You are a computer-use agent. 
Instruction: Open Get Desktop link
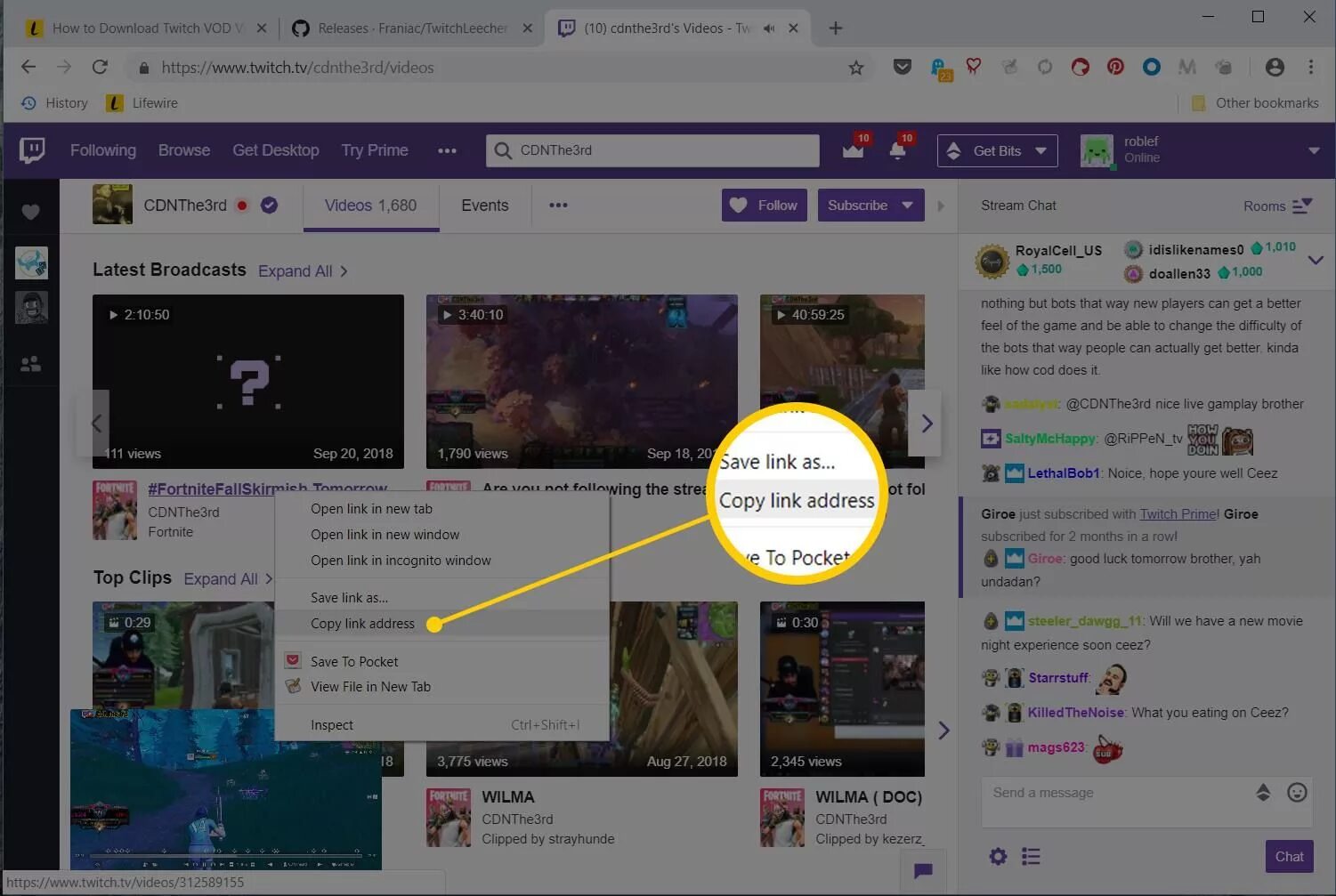276,150
